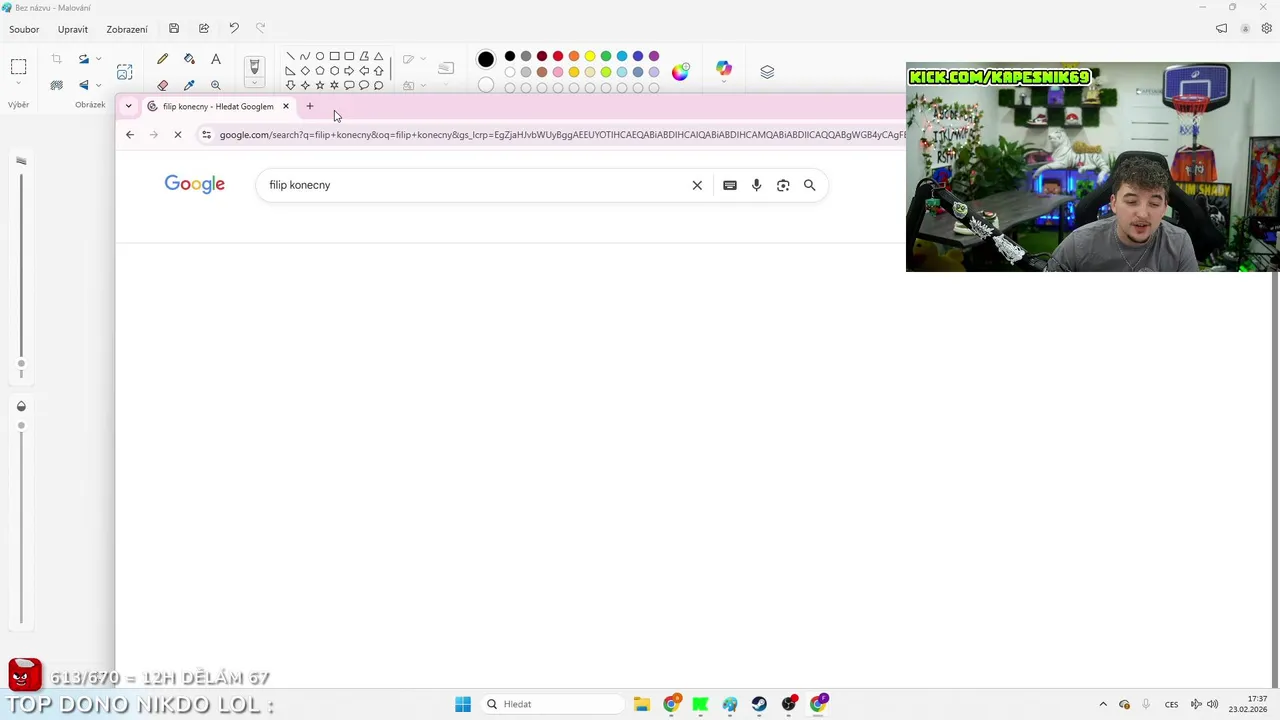Viewport: 1280px width, 720px height.
Task: Open the Upravit menu
Action: pos(73,29)
